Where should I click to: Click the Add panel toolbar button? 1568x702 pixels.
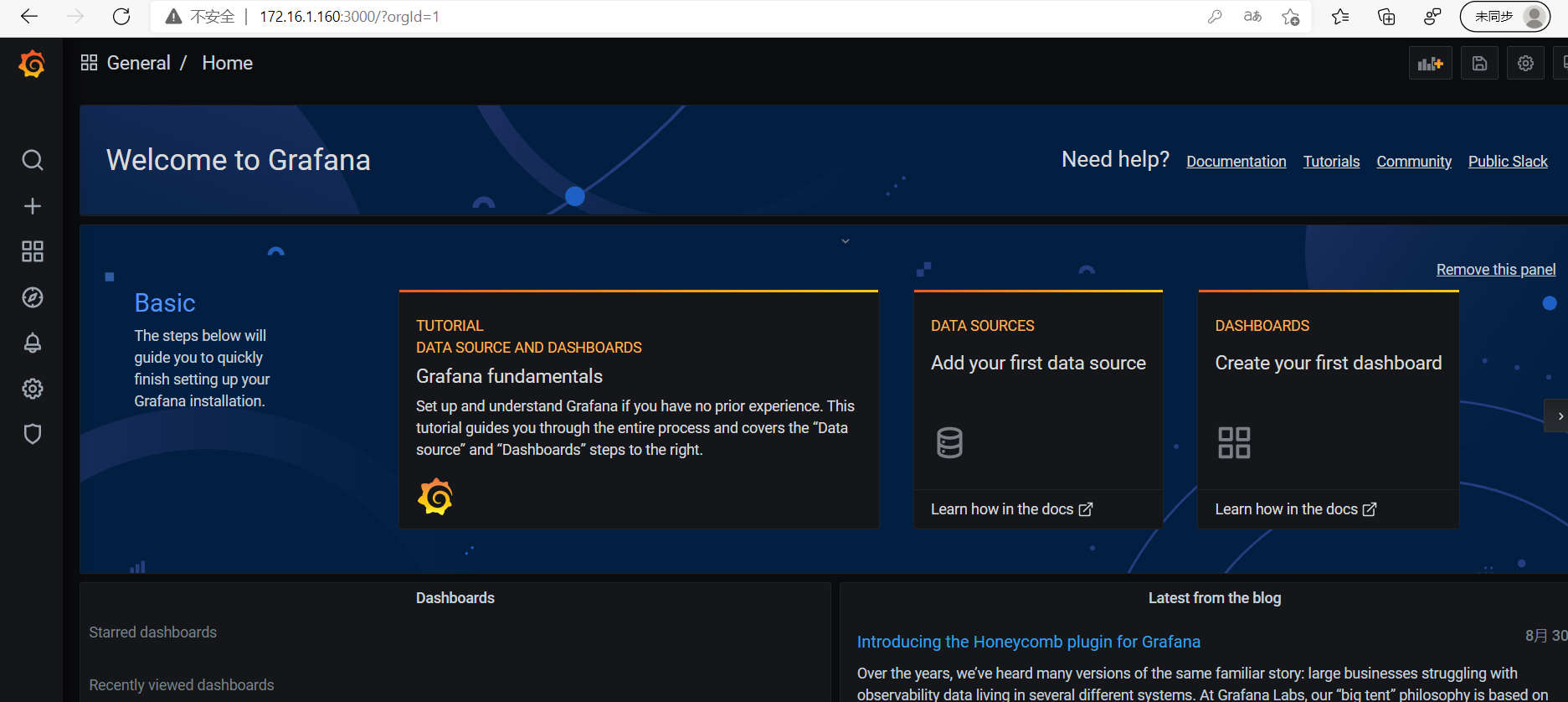1430,64
